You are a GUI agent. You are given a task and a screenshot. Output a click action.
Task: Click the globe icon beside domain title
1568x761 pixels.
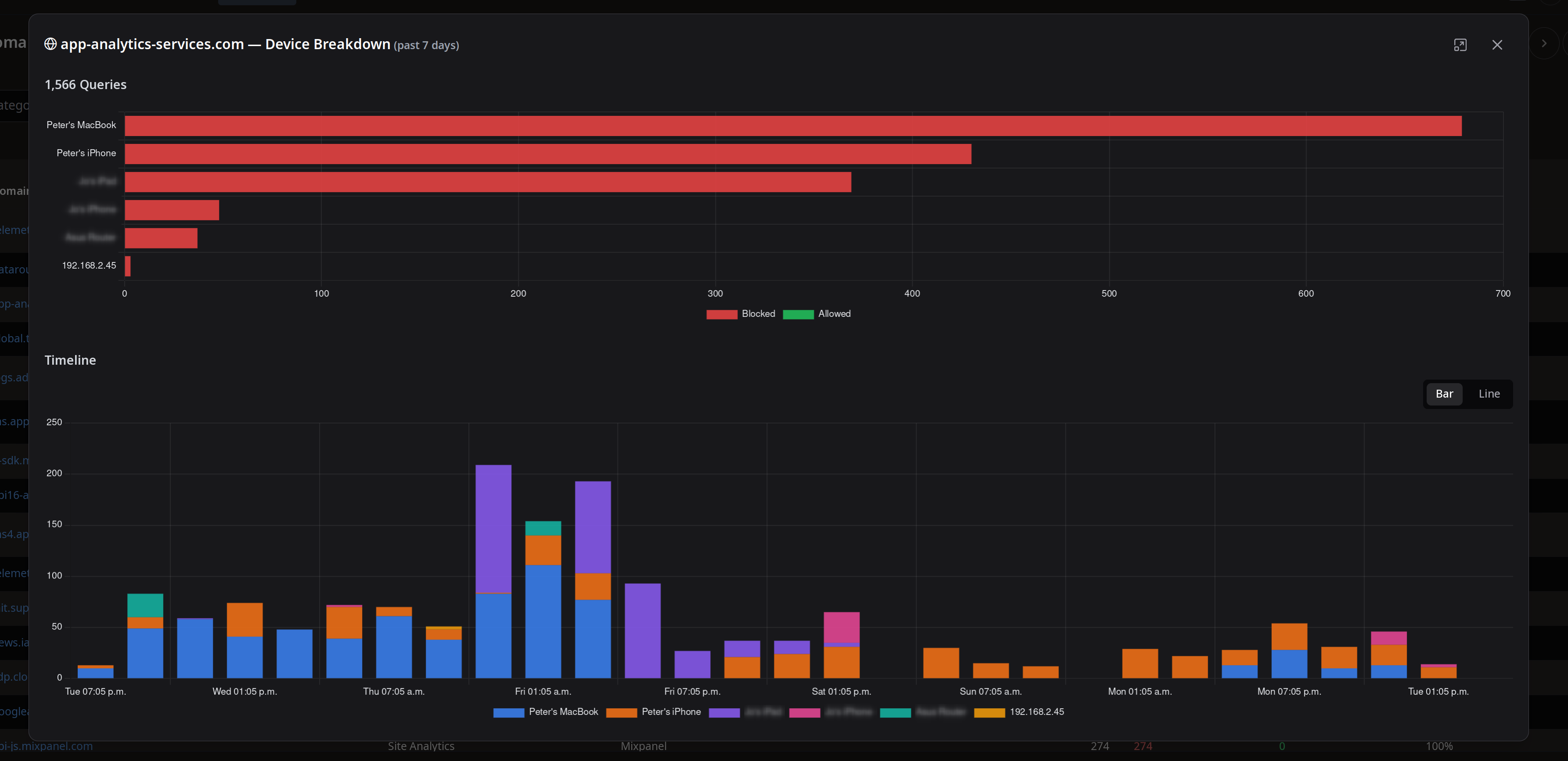pos(50,44)
